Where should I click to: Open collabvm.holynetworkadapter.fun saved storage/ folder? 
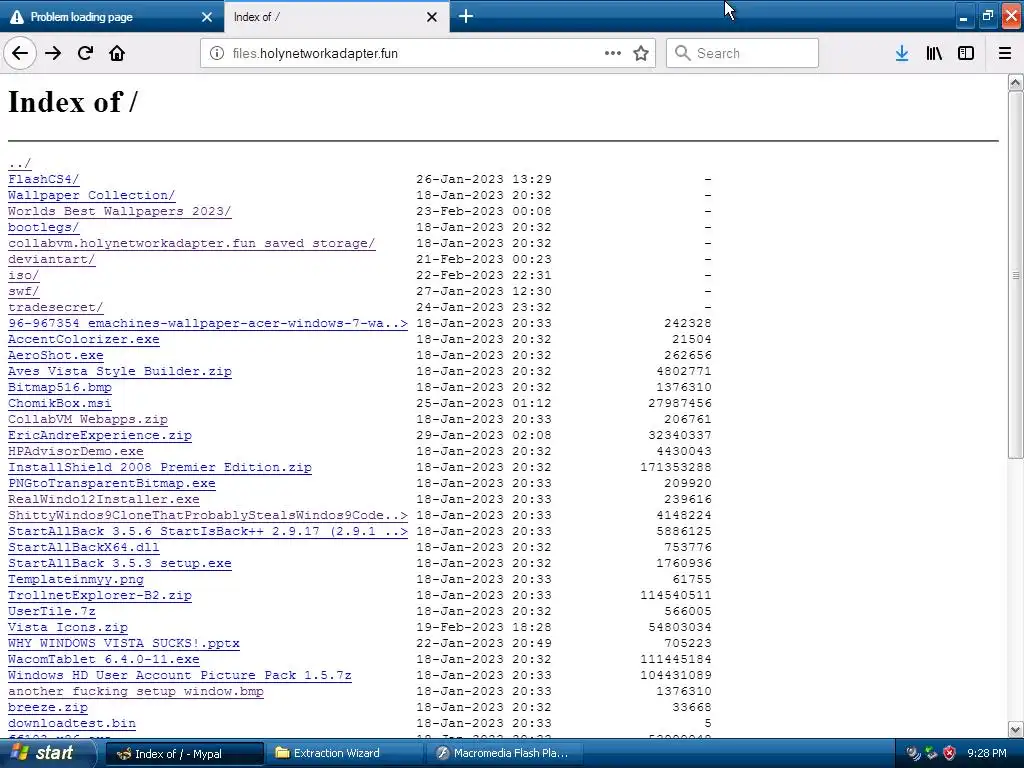click(191, 243)
